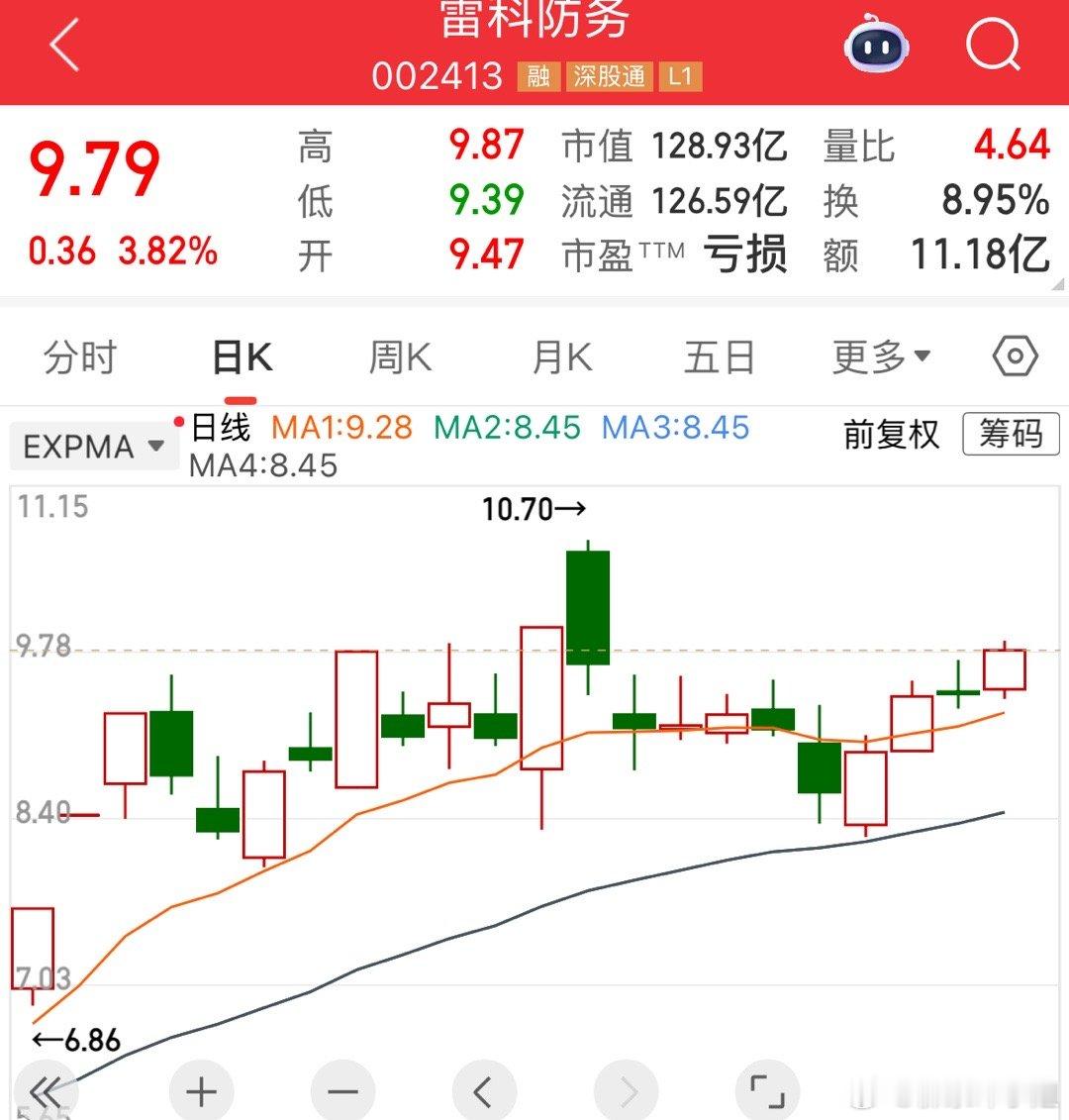Click turnover rate 8.95%

996,200
